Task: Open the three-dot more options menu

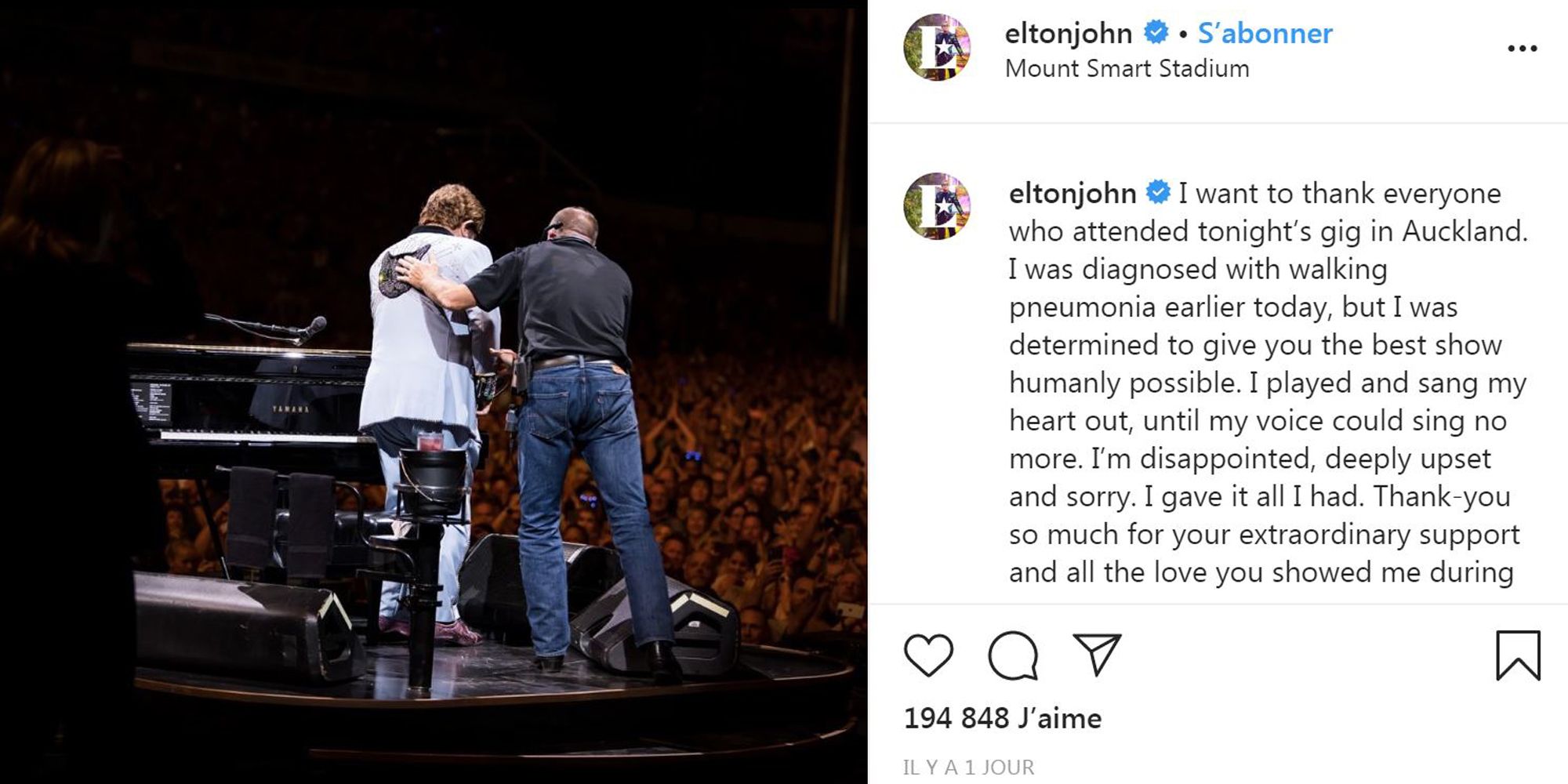Action: pos(1522,49)
